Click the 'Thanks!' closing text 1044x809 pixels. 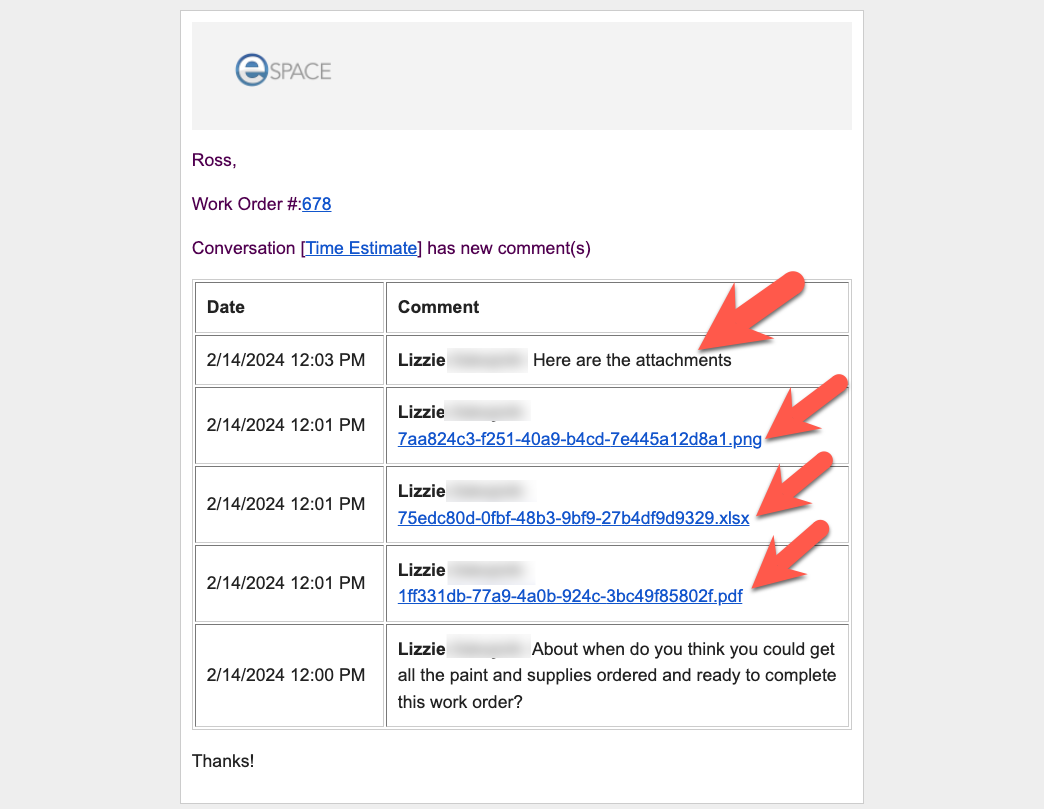(x=223, y=761)
